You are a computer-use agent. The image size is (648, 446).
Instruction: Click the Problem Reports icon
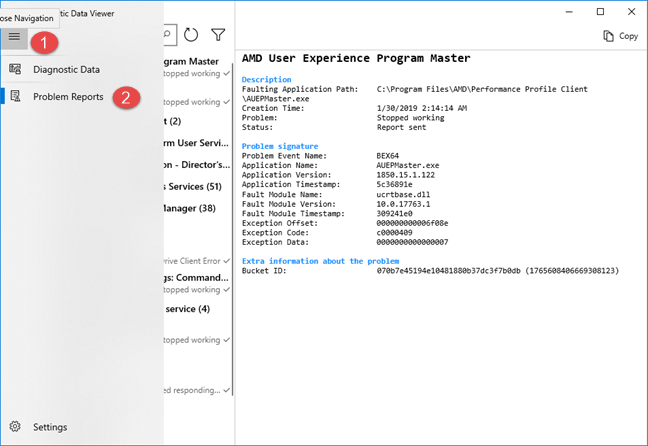coord(15,96)
